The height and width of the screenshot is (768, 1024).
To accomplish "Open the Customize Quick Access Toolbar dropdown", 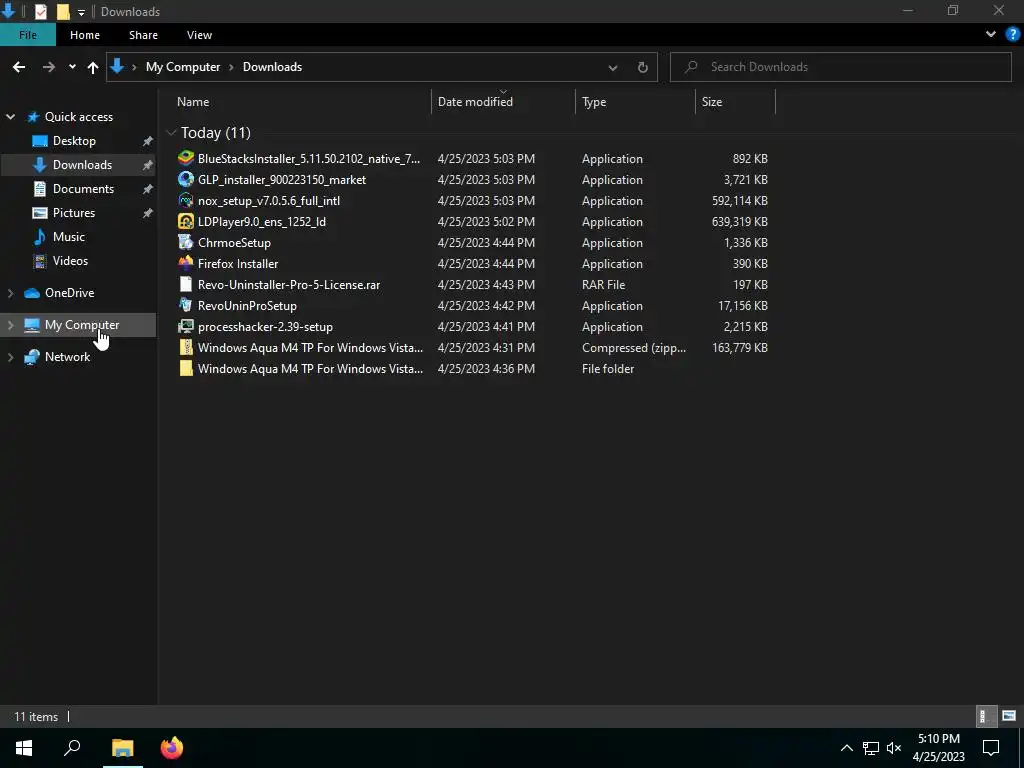I will [x=81, y=12].
